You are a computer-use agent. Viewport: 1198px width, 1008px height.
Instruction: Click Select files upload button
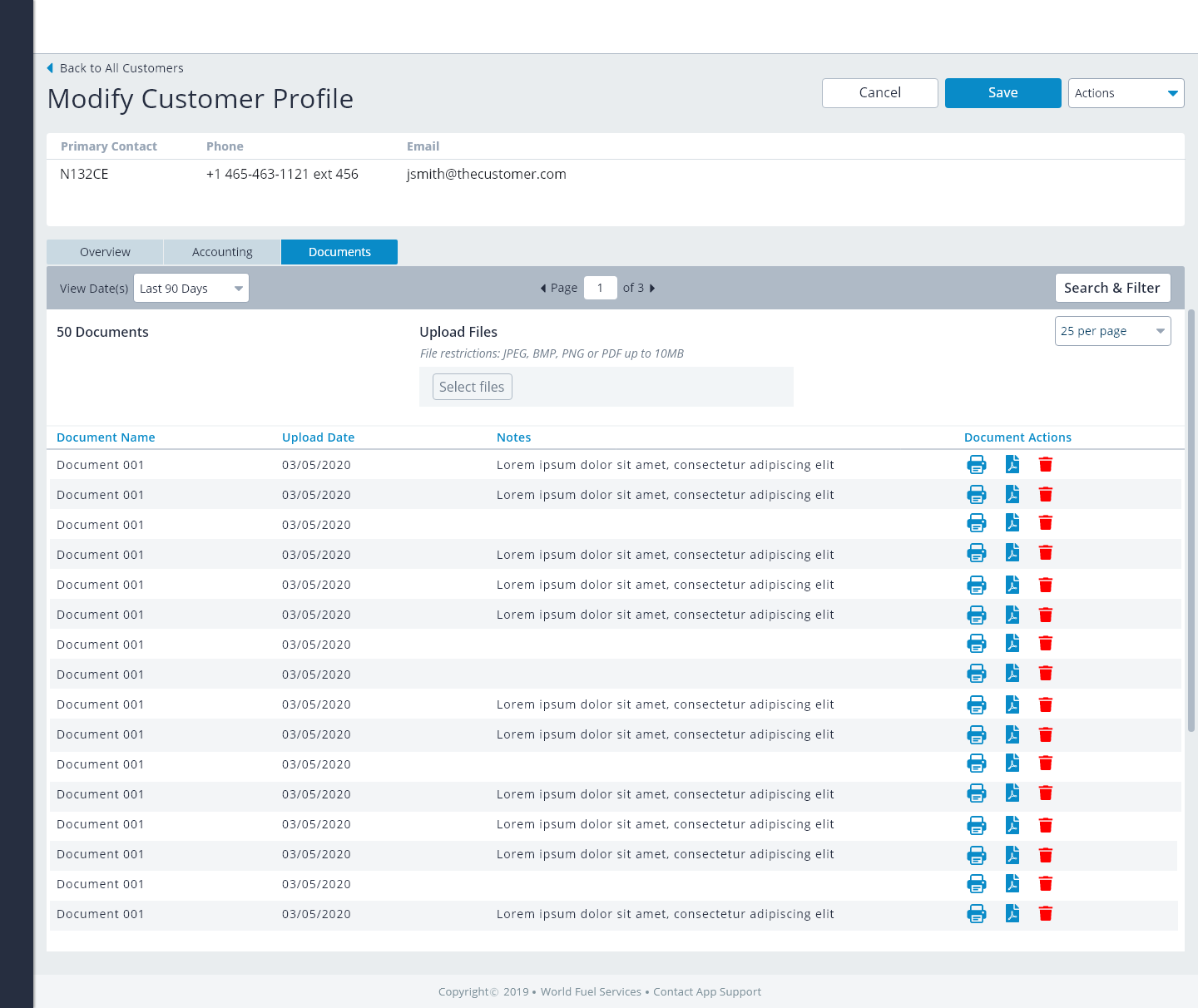click(472, 387)
